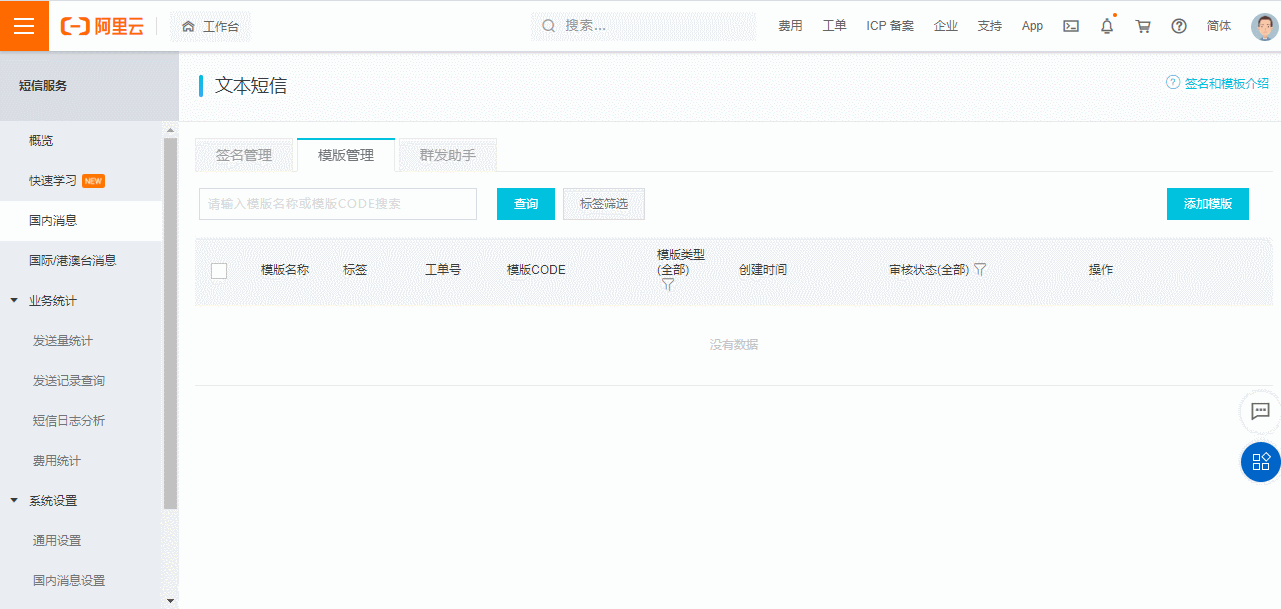Open the shopping cart
The width and height of the screenshot is (1281, 609).
click(1142, 25)
